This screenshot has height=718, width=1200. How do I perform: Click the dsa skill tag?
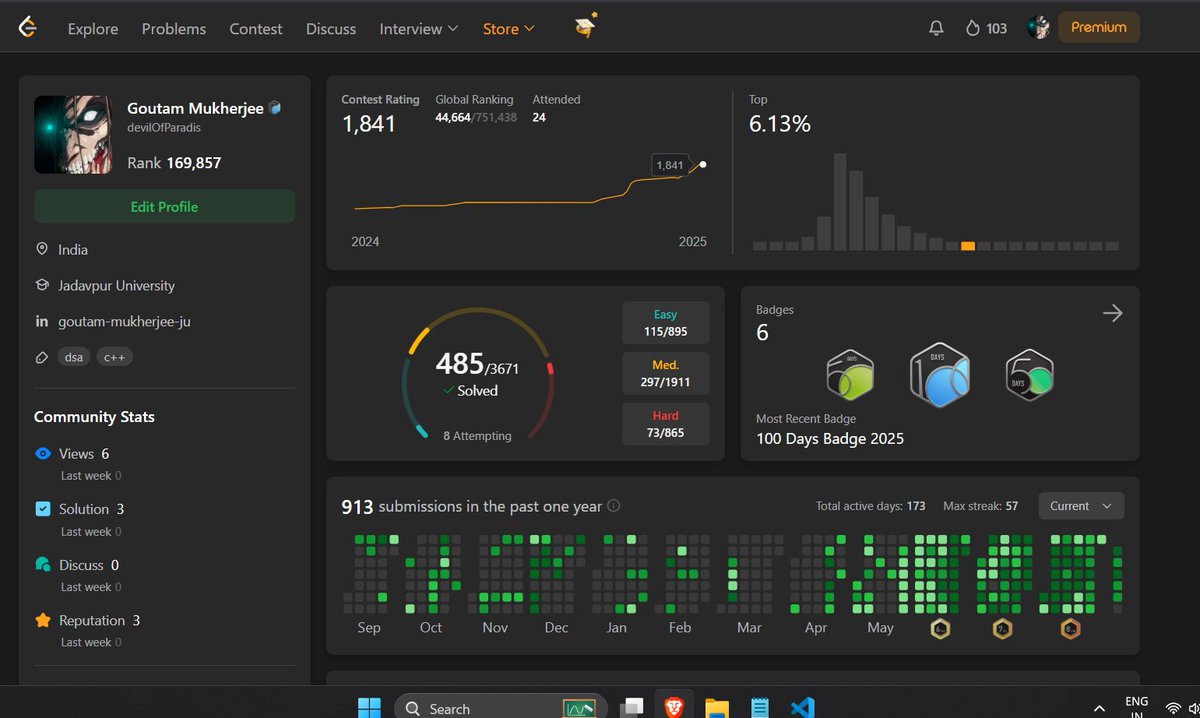tap(73, 357)
